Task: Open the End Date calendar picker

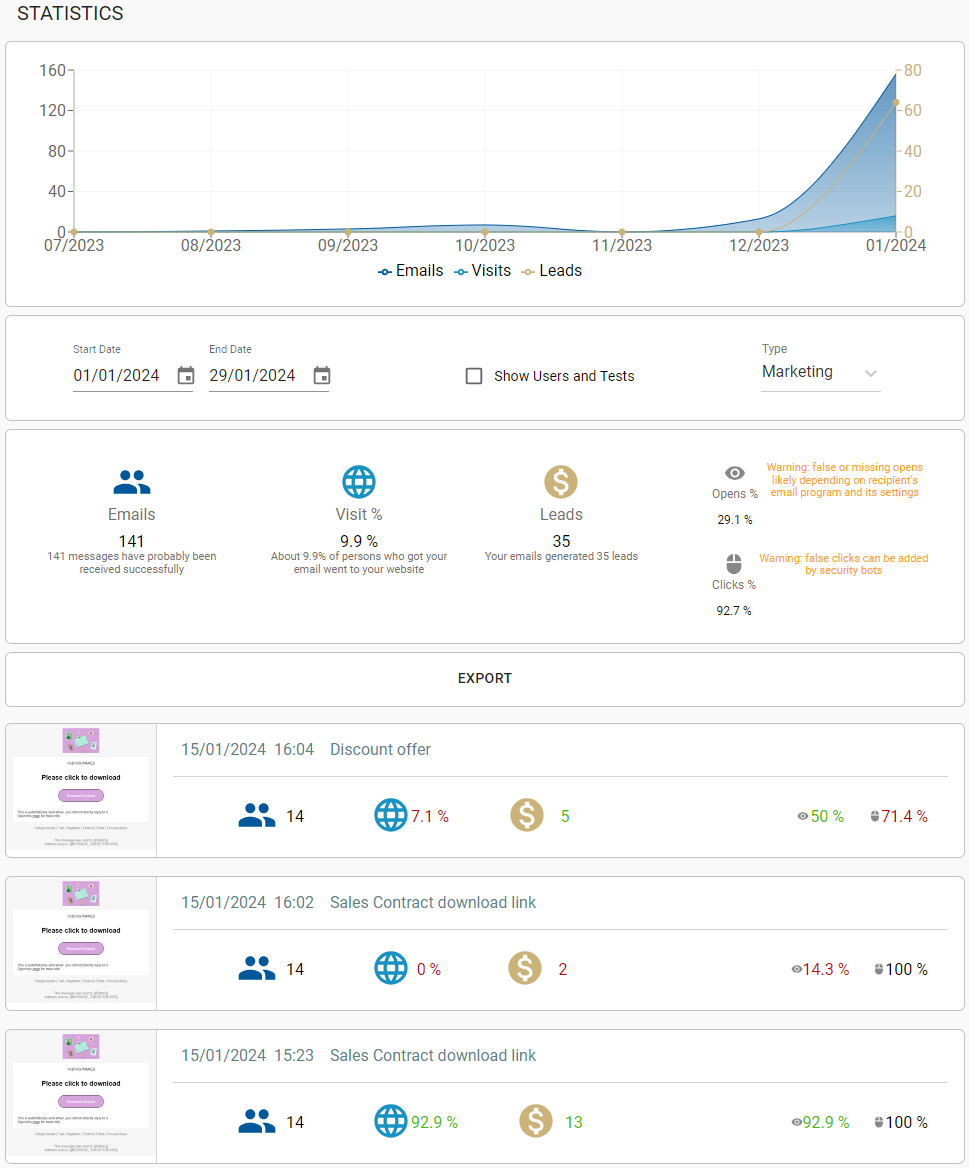Action: [x=321, y=376]
